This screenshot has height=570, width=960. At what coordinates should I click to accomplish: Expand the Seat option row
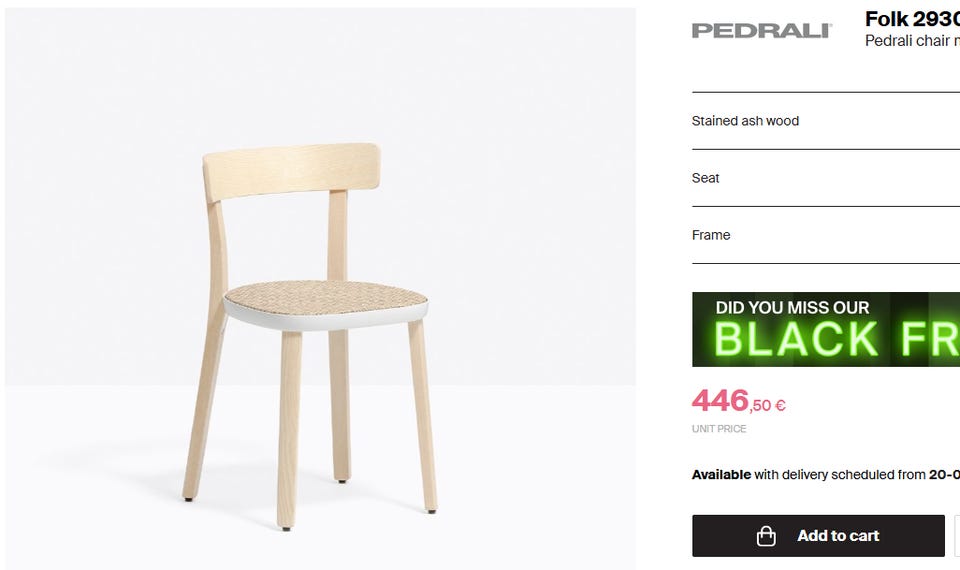tap(826, 178)
